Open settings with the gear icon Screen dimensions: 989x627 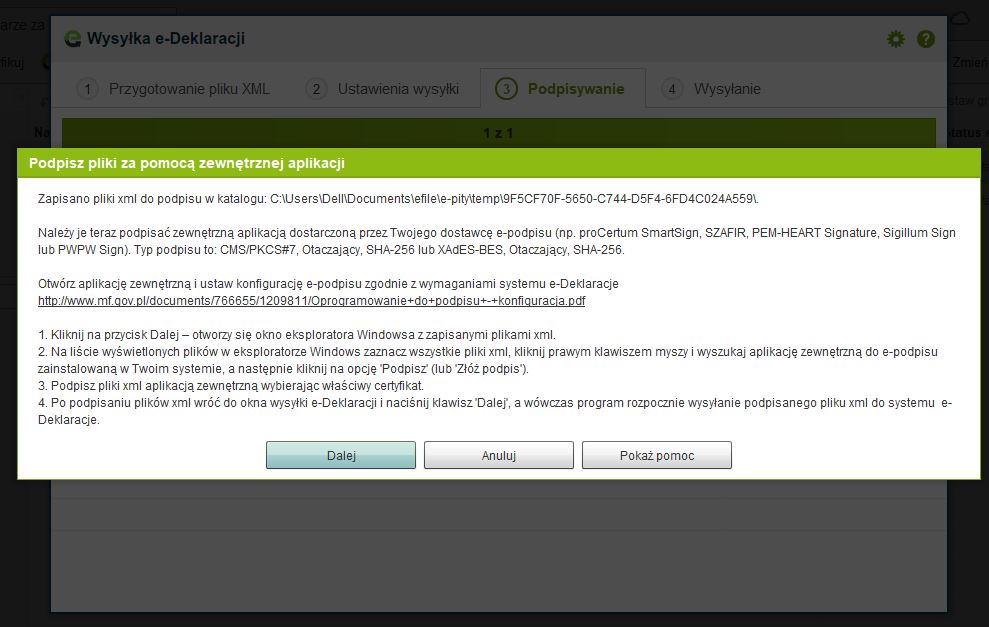(895, 39)
